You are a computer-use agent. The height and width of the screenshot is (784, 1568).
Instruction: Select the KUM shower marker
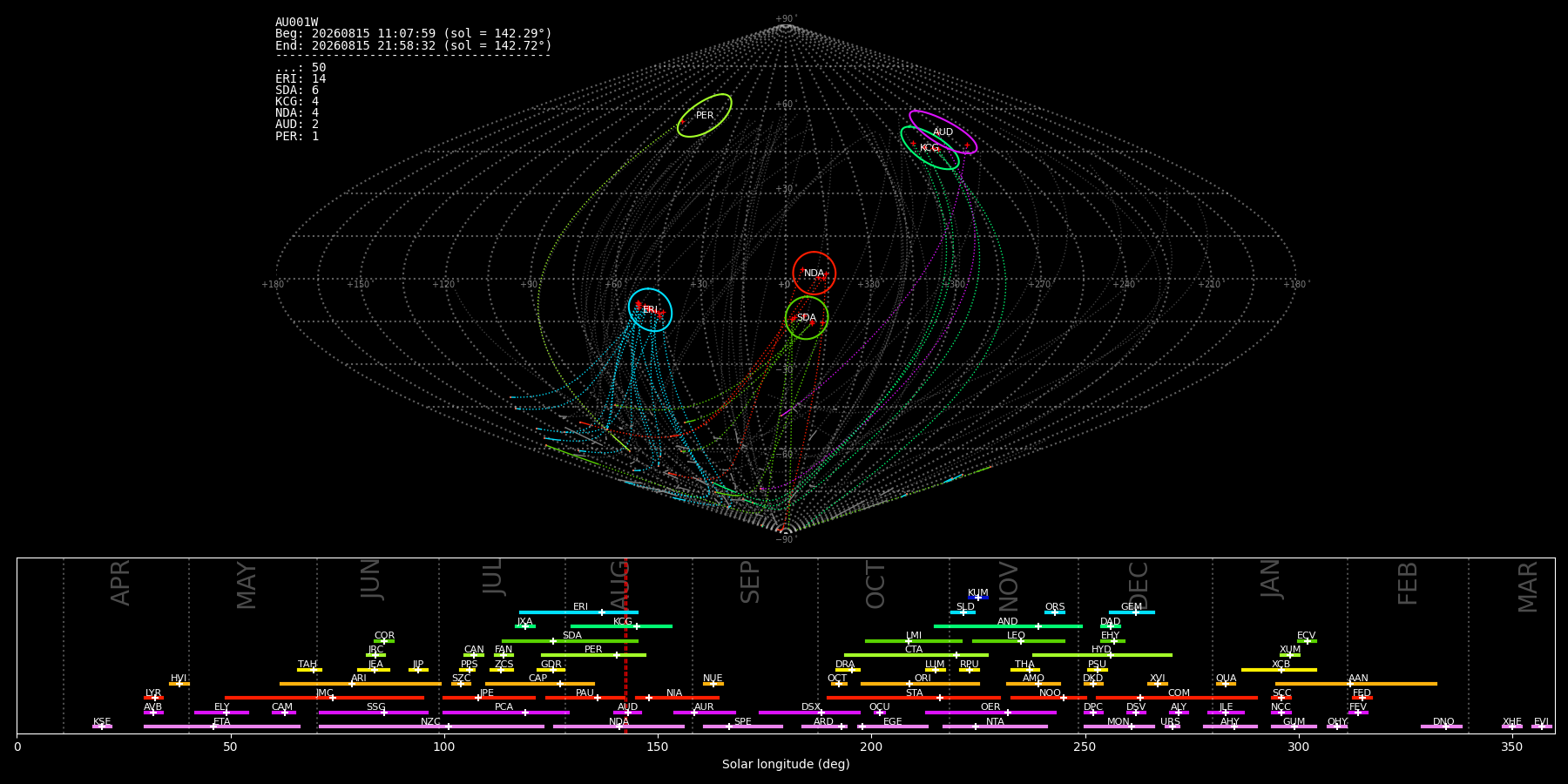978,598
